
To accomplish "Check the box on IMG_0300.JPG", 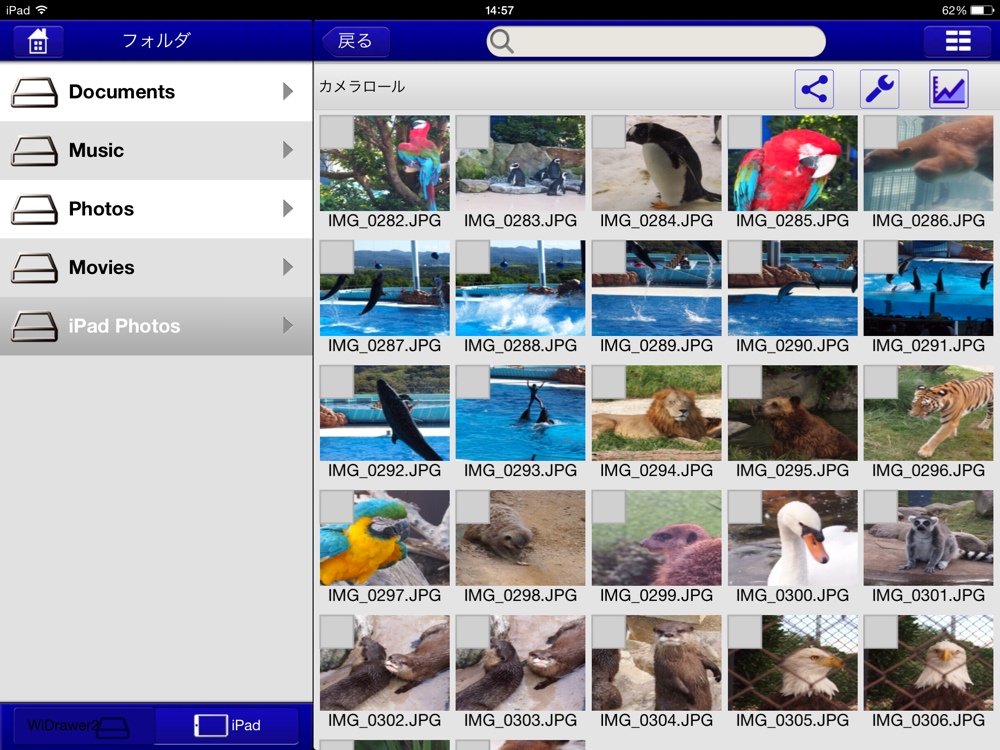I will 745,507.
